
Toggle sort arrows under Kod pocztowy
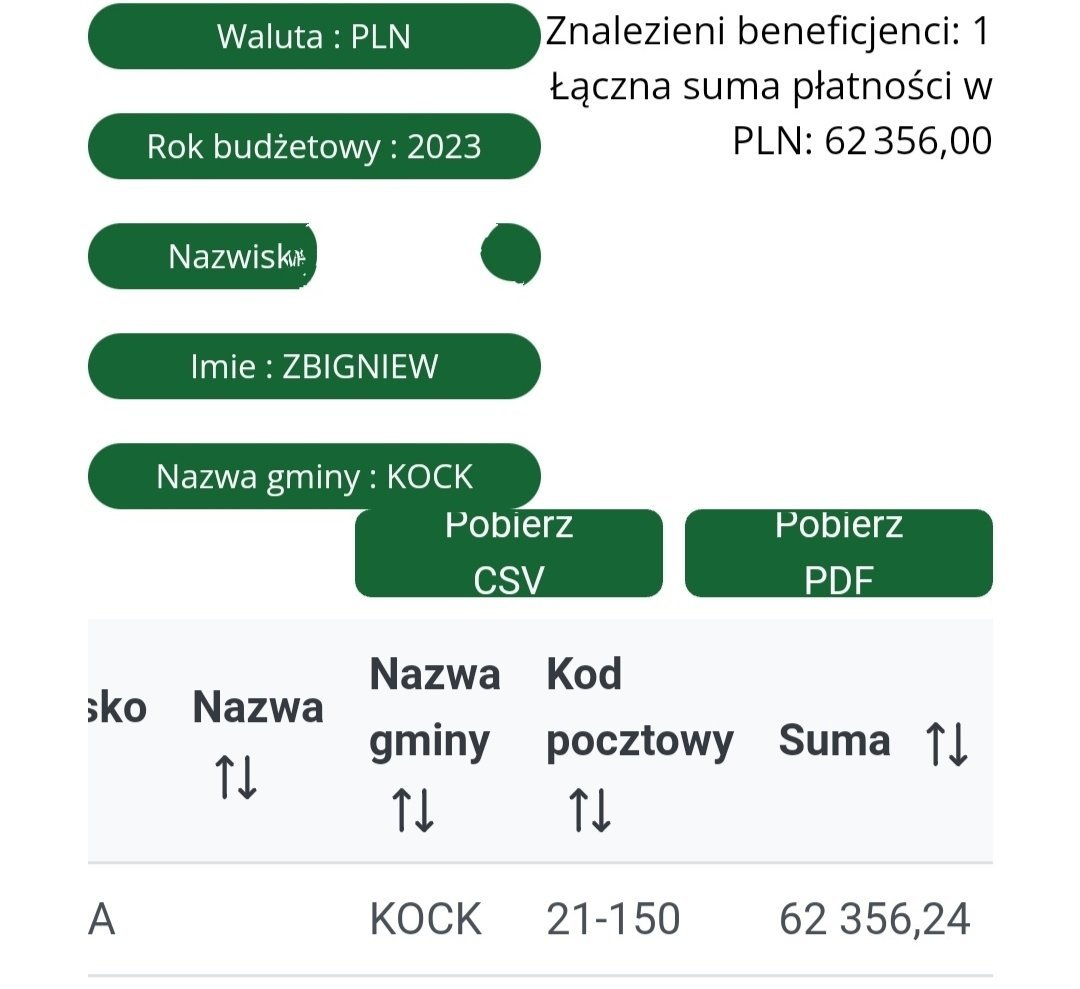[x=590, y=810]
